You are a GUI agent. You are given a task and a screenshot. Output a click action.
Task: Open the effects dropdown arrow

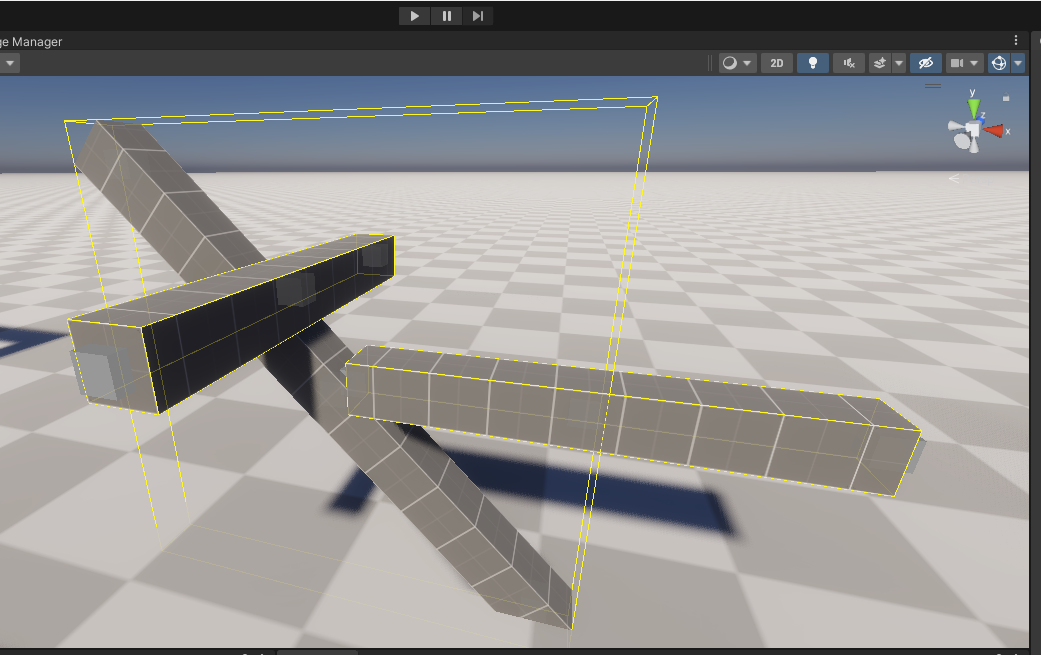(x=898, y=62)
